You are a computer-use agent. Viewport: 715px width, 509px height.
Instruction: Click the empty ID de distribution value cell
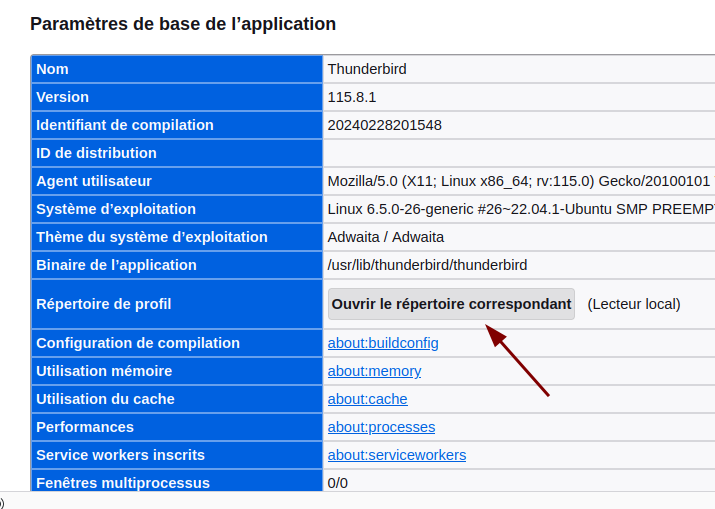click(518, 153)
